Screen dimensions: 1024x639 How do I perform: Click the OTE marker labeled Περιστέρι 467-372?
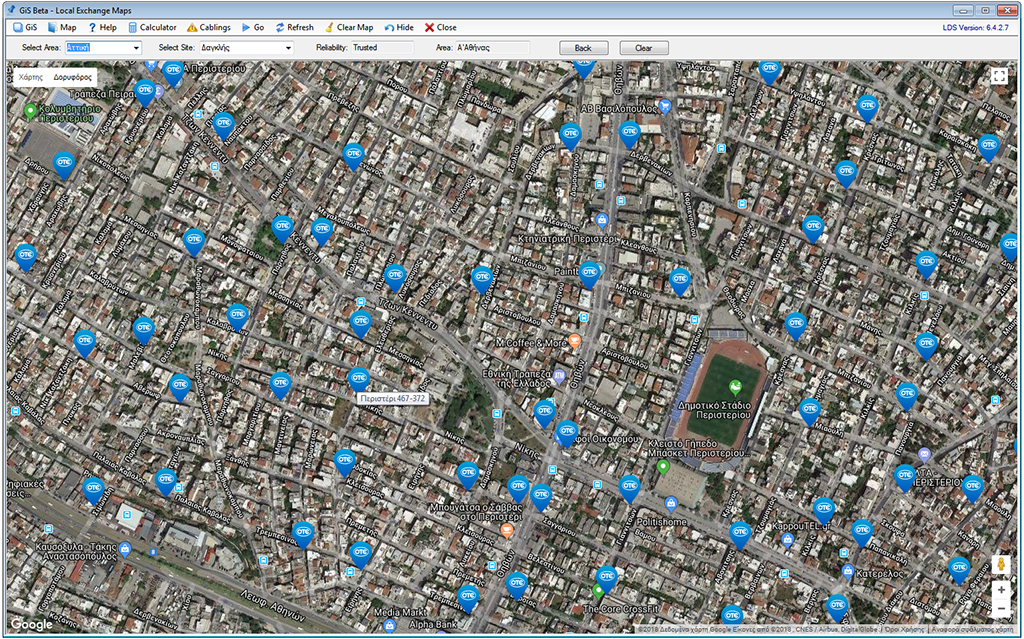(359, 379)
